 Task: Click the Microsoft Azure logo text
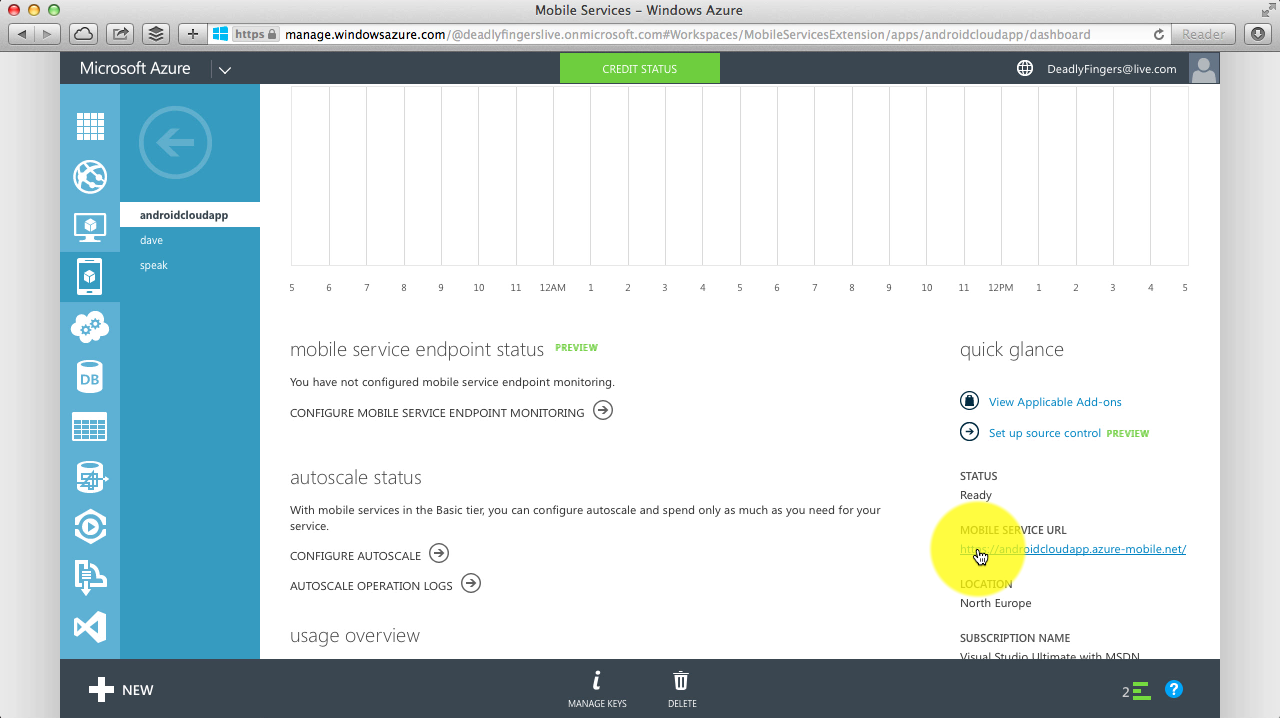point(135,69)
